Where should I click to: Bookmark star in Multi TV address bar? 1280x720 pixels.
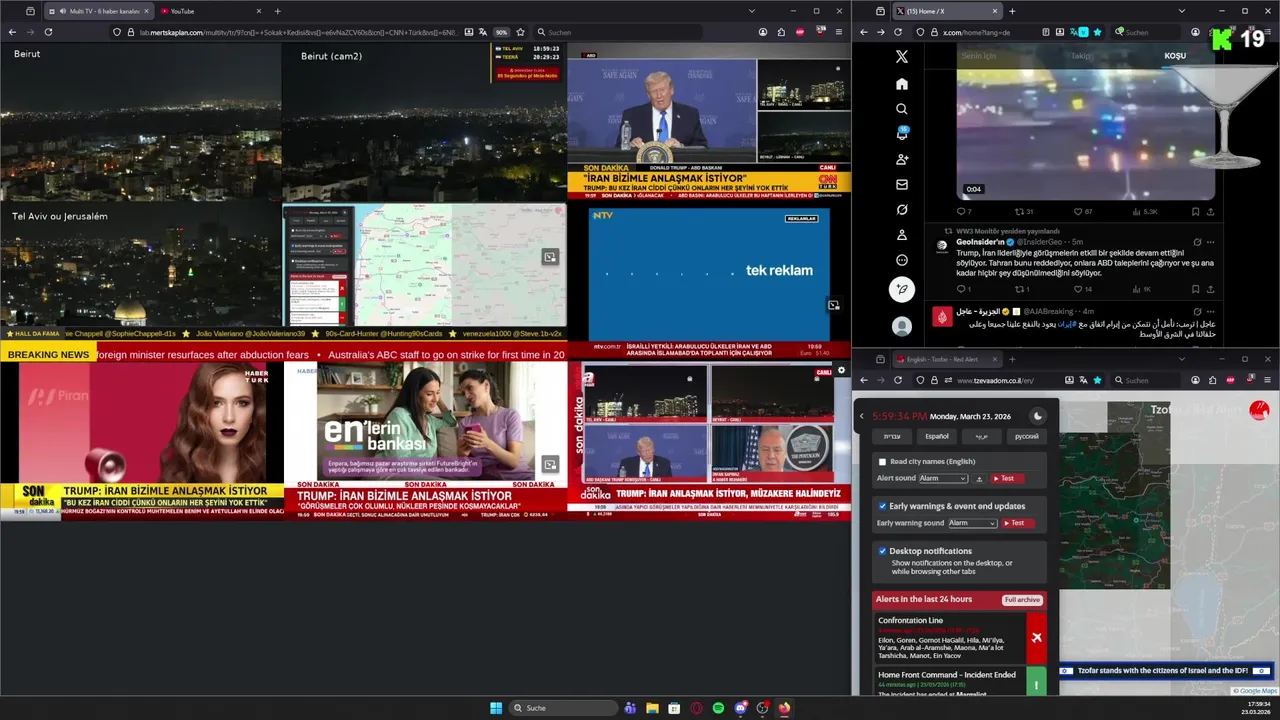click(520, 32)
